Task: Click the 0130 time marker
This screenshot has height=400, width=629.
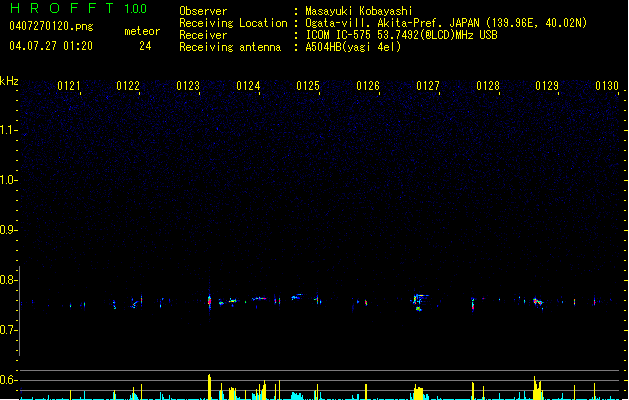Action: (607, 86)
